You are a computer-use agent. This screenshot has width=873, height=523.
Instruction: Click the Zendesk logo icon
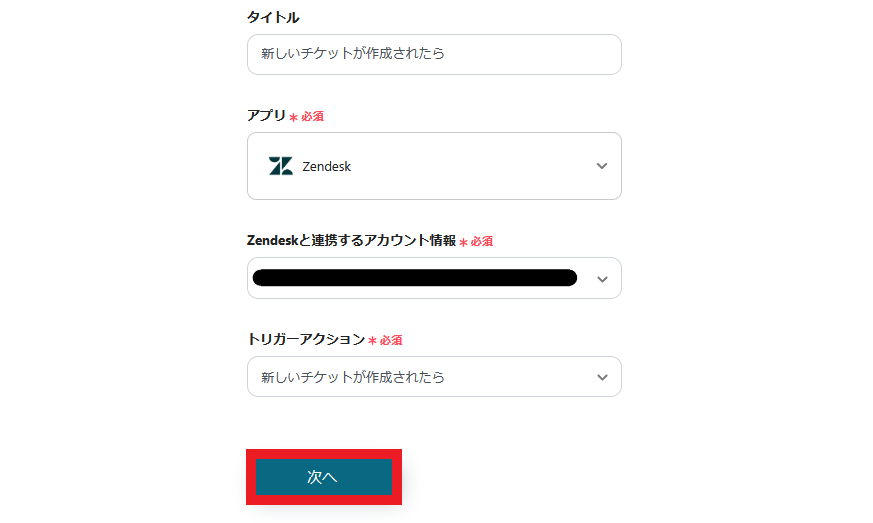click(x=280, y=166)
